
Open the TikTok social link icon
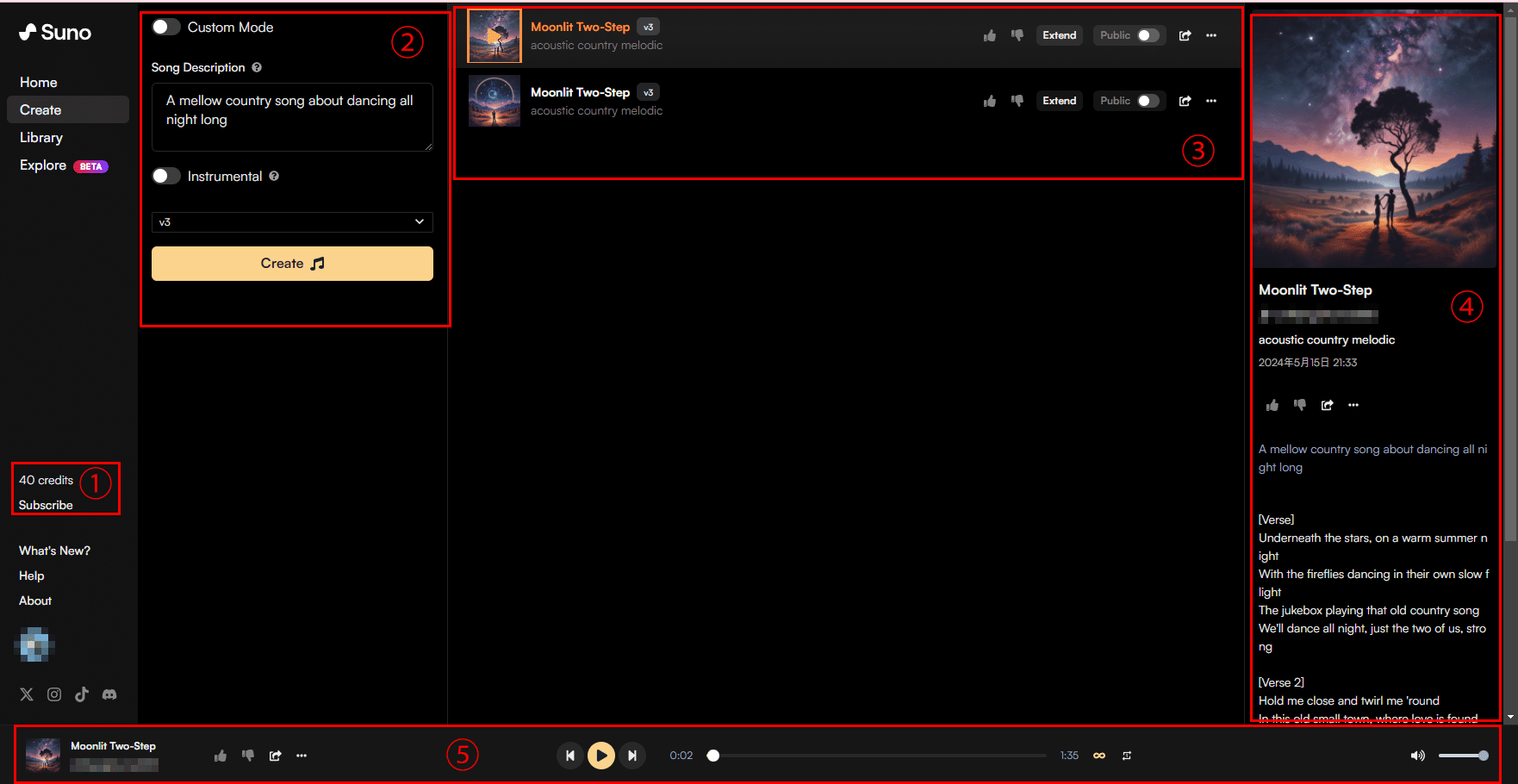pos(82,694)
